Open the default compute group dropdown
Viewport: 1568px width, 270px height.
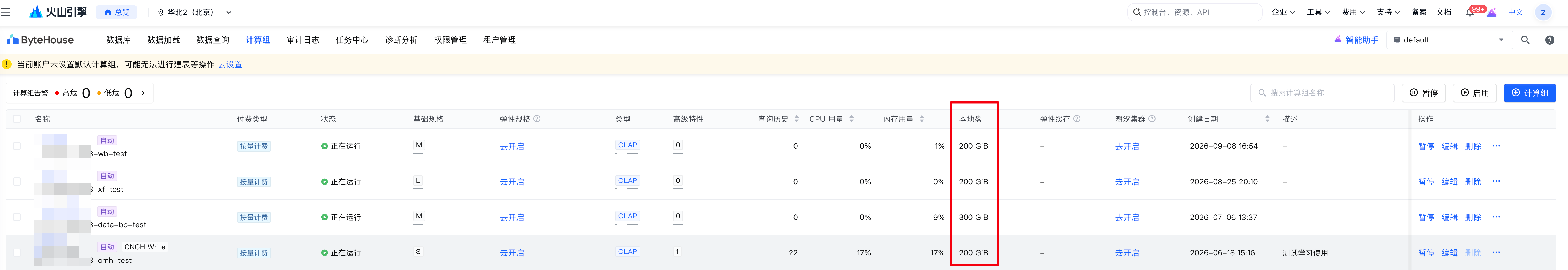tap(1449, 40)
